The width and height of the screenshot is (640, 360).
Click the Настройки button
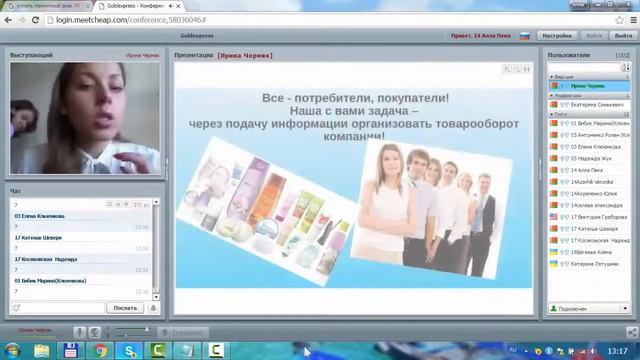[x=557, y=36]
